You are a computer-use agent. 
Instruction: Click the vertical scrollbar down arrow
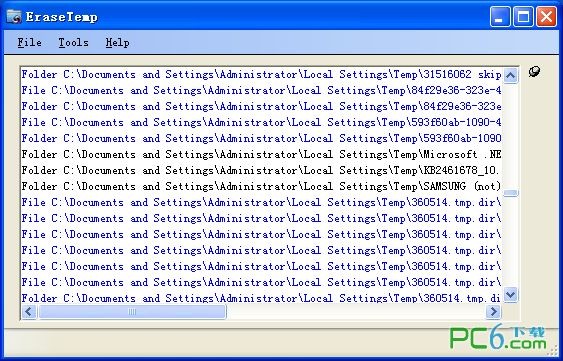click(510, 295)
